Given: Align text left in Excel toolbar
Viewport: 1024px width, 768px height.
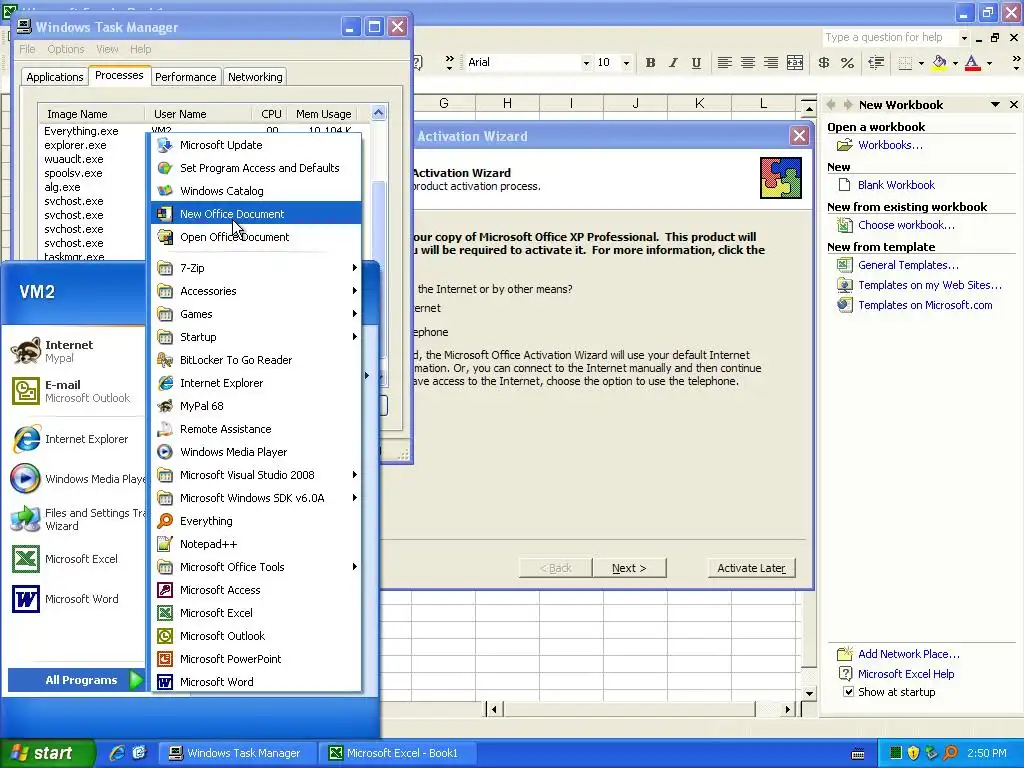Looking at the screenshot, I should [x=724, y=63].
